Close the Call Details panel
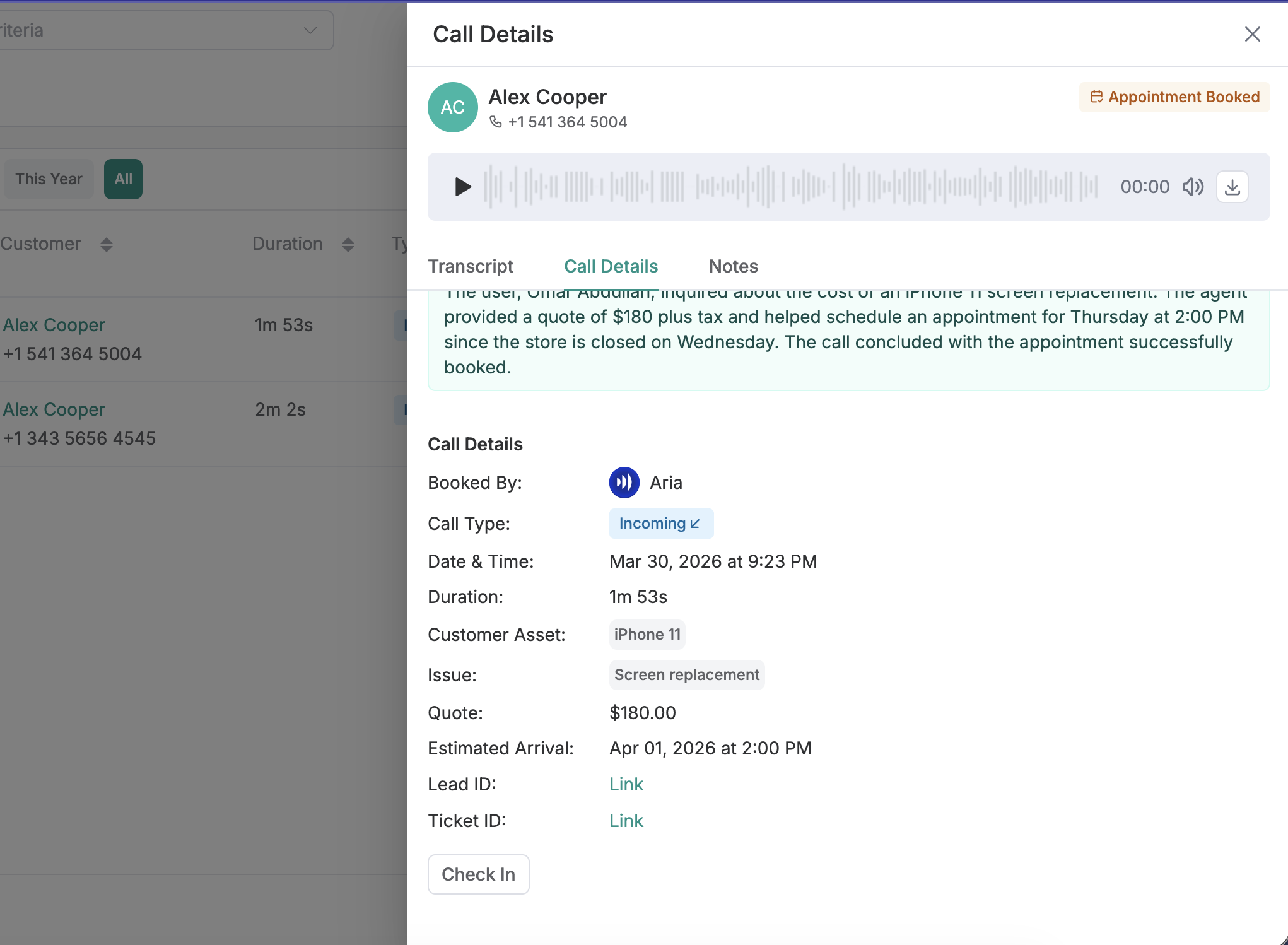 1252,34
